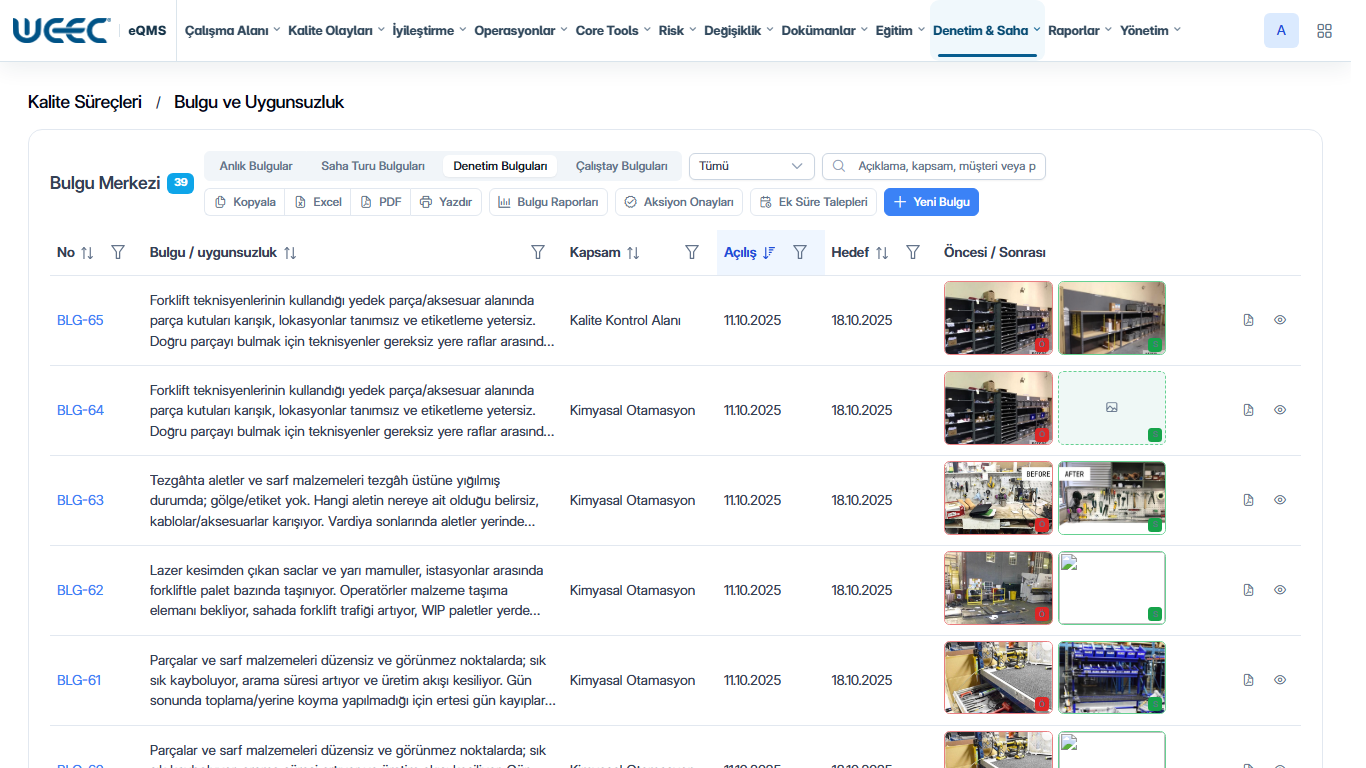Switch to the Anlık Bulgular tab

[x=256, y=166]
